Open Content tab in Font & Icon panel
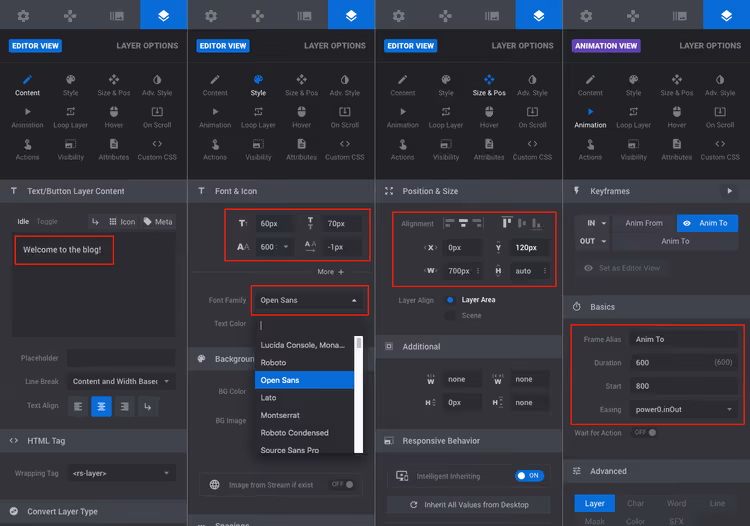This screenshot has width=750, height=526. click(215, 85)
